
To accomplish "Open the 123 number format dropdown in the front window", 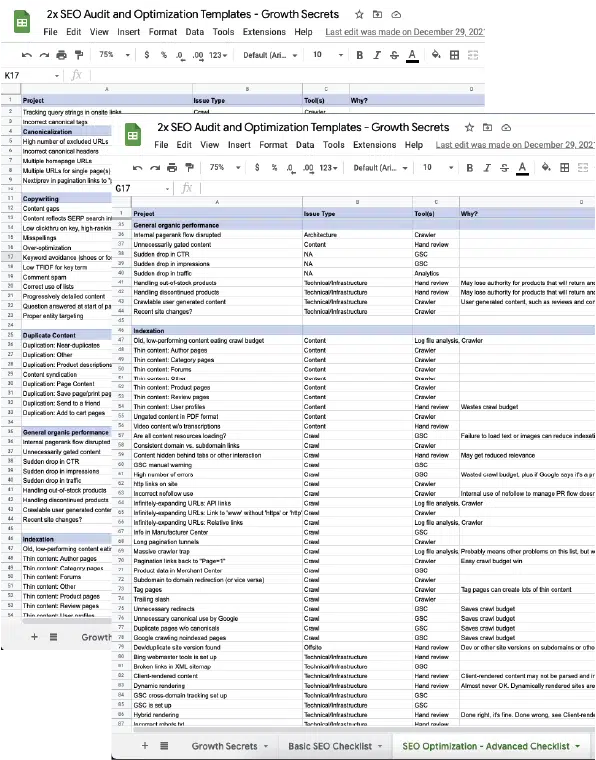I will (328, 168).
